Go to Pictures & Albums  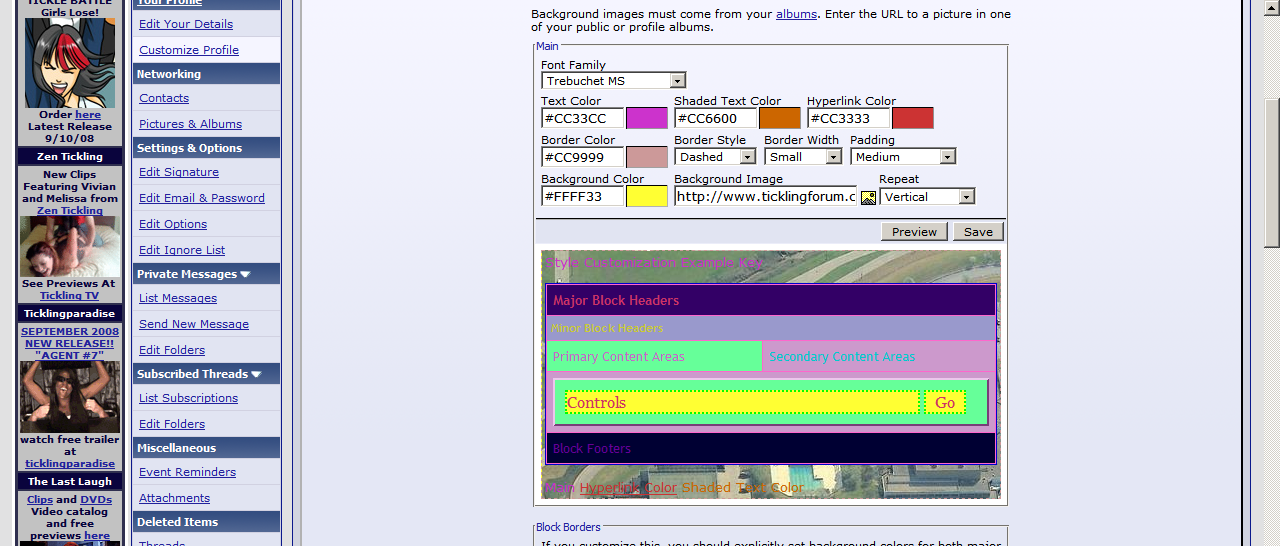(x=190, y=124)
